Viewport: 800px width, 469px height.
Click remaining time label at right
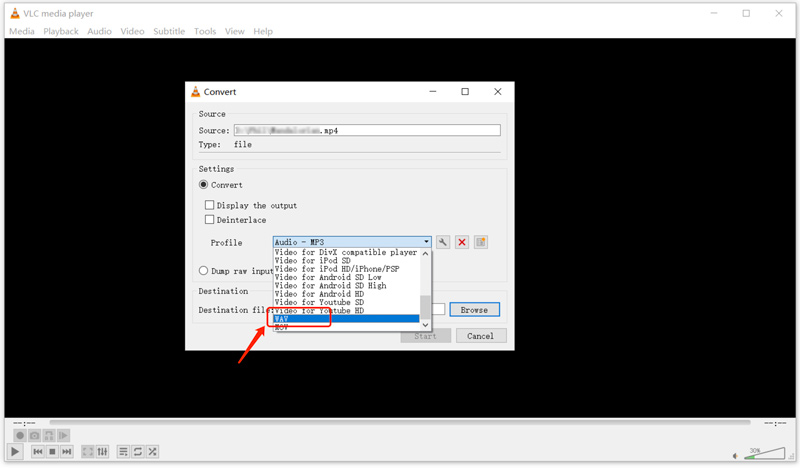coord(774,423)
